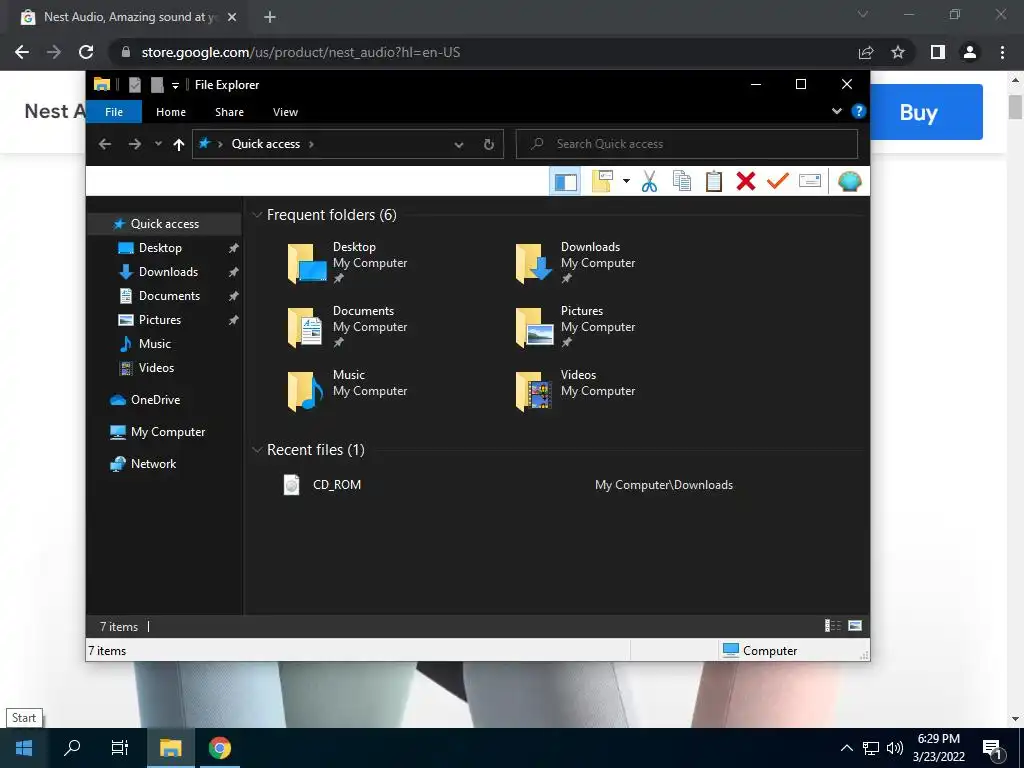1024x768 pixels.
Task: Open the Quick Access Toolbar customize dropdown
Action: pyautogui.click(x=175, y=86)
